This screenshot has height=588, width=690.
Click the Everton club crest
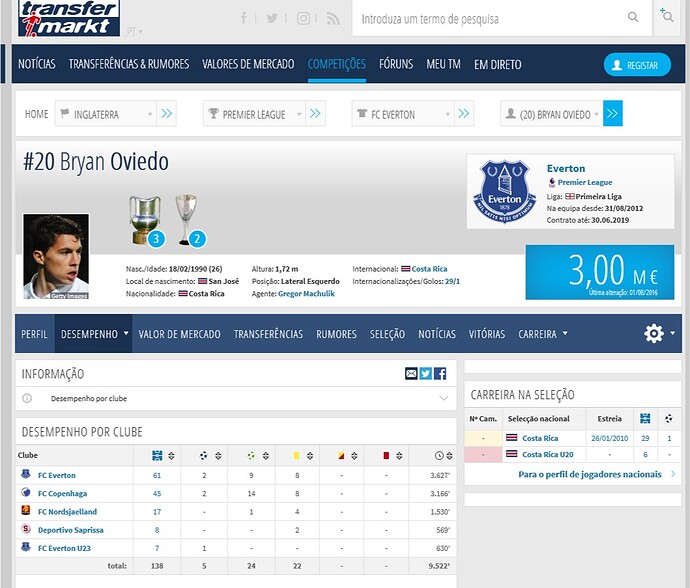504,191
